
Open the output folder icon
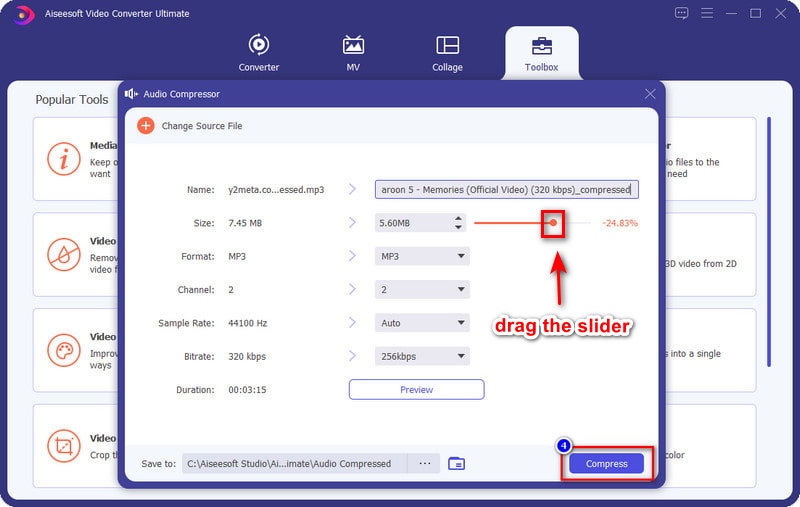coord(456,463)
